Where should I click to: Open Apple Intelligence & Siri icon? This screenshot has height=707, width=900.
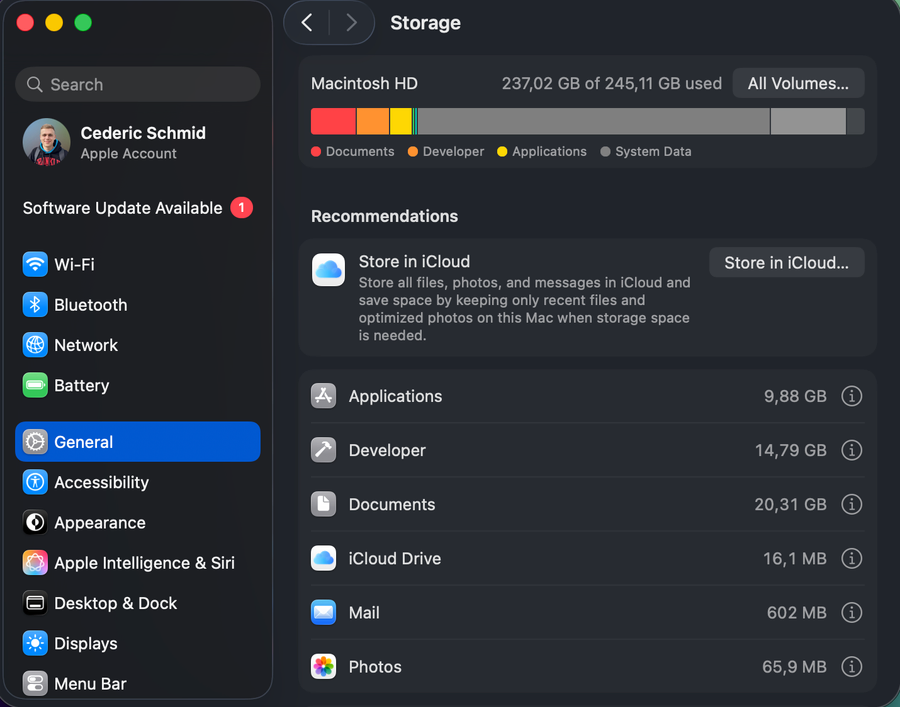35,562
